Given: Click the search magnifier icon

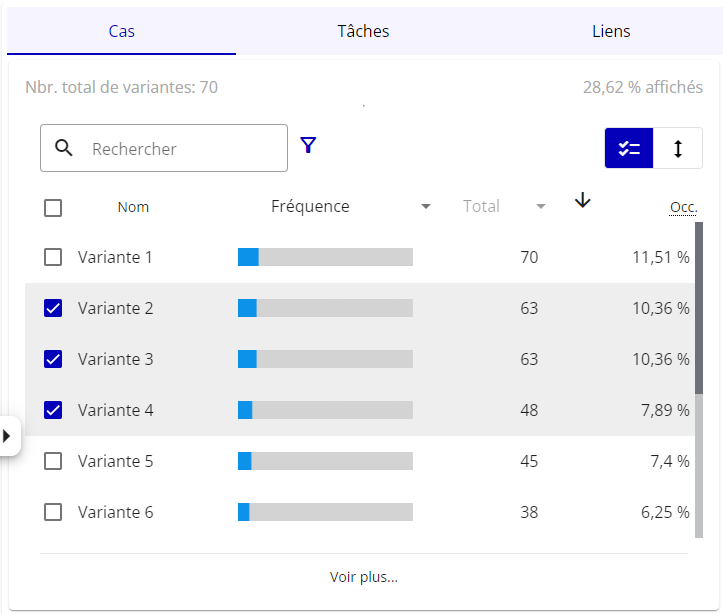Looking at the screenshot, I should point(64,148).
